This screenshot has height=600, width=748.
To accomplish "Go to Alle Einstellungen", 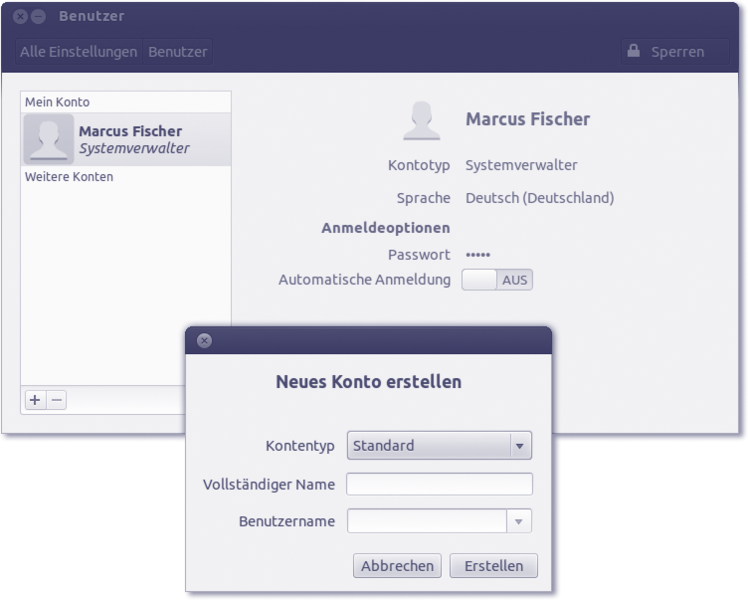I will click(x=78, y=52).
